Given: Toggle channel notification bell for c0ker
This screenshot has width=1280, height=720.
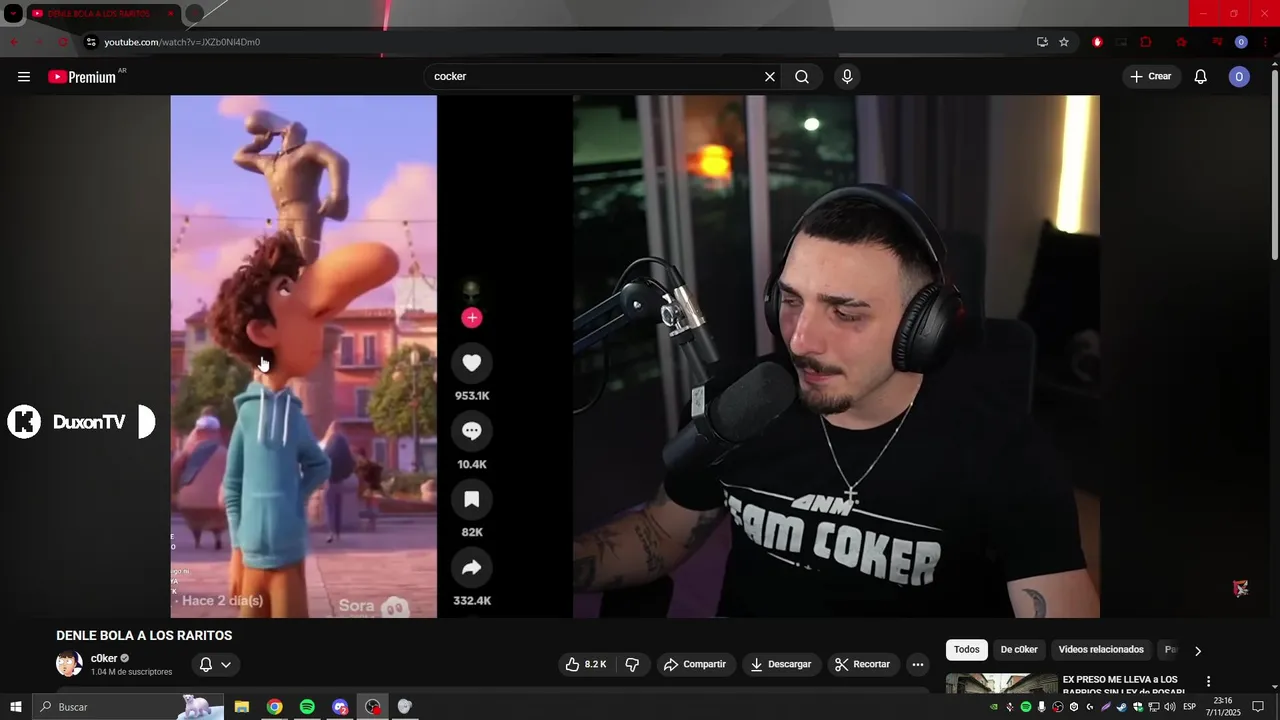Looking at the screenshot, I should pos(206,664).
